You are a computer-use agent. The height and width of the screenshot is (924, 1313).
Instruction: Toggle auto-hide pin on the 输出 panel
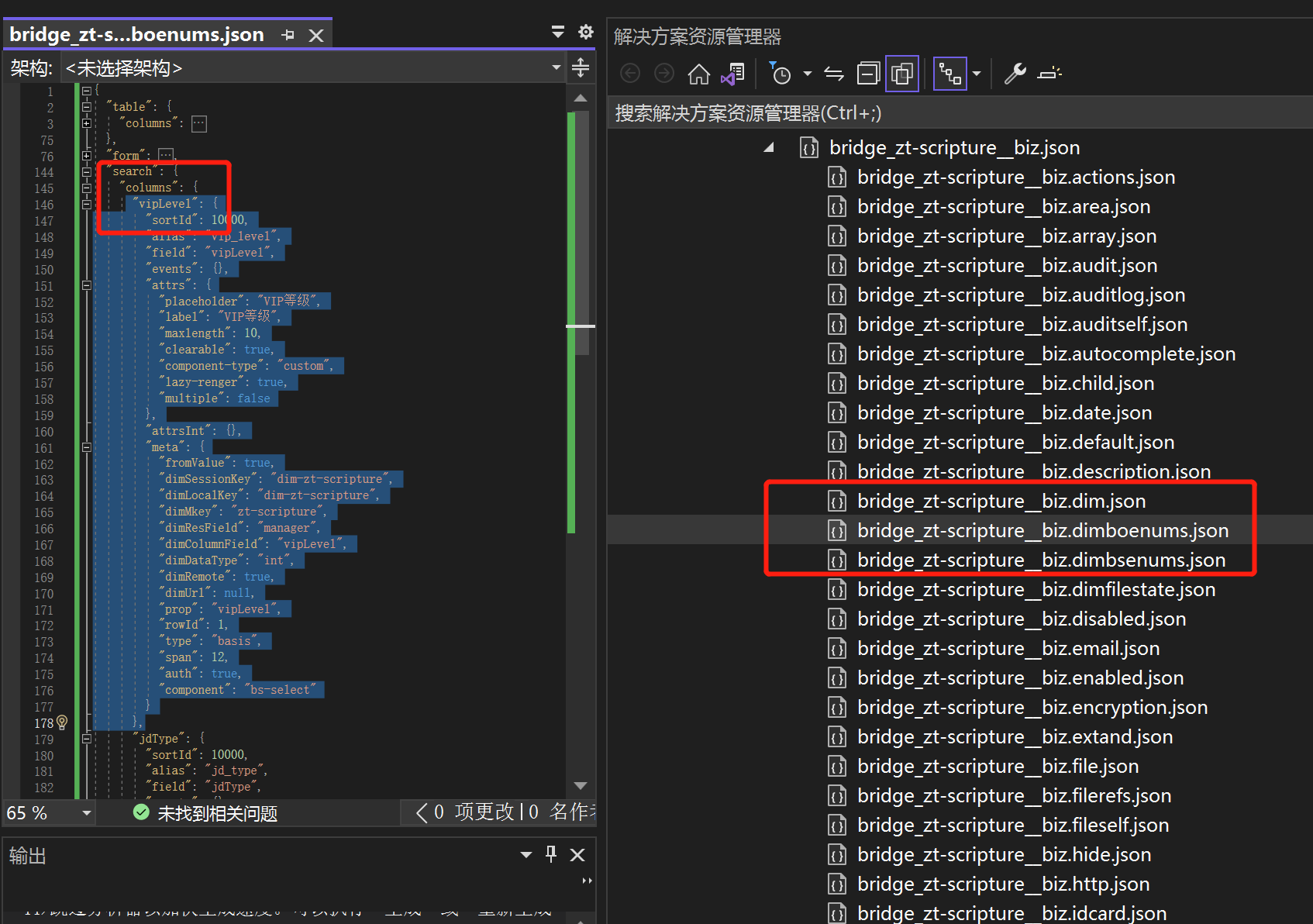click(x=551, y=854)
